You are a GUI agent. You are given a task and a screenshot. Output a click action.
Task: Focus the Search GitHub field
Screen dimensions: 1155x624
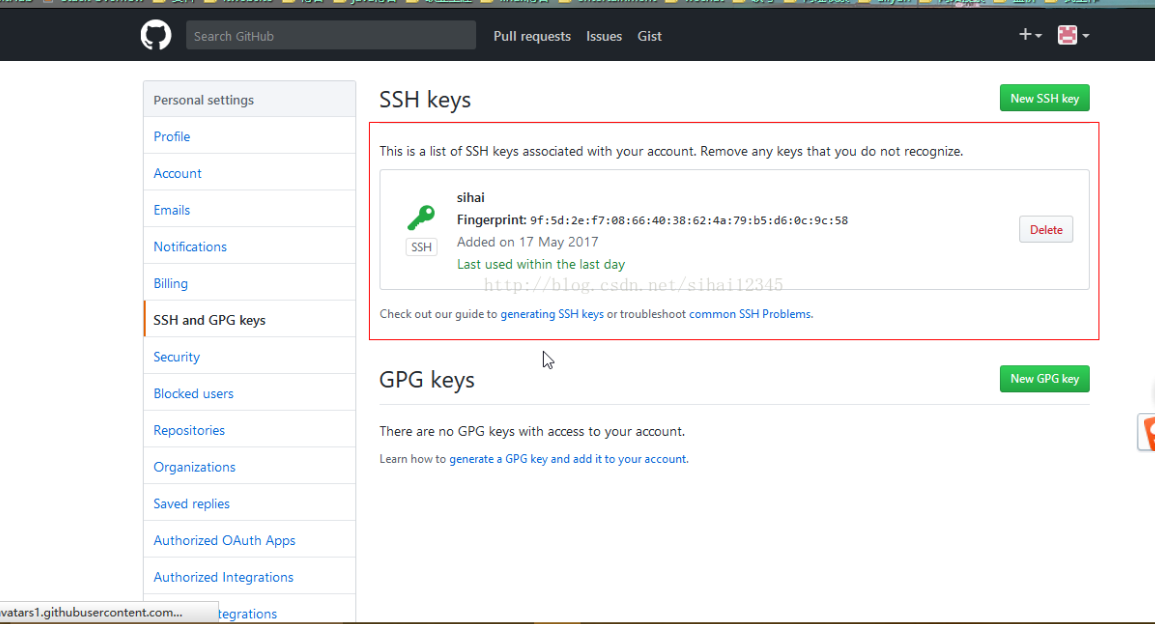click(x=331, y=35)
